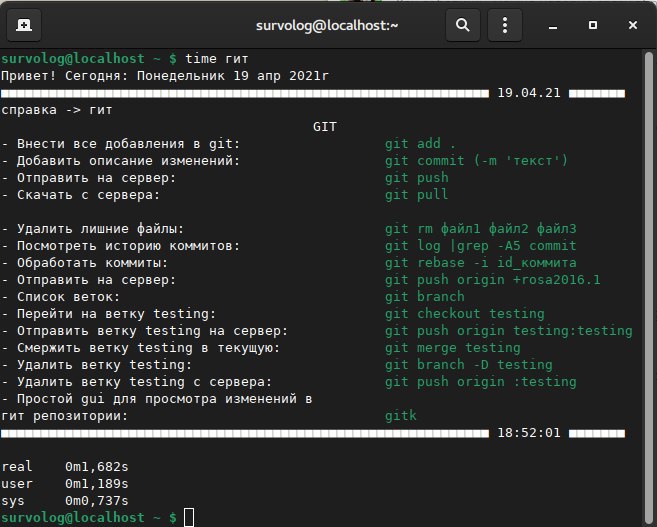Click 'гит репозитории:' line
The image size is (657, 527).
coord(65,416)
